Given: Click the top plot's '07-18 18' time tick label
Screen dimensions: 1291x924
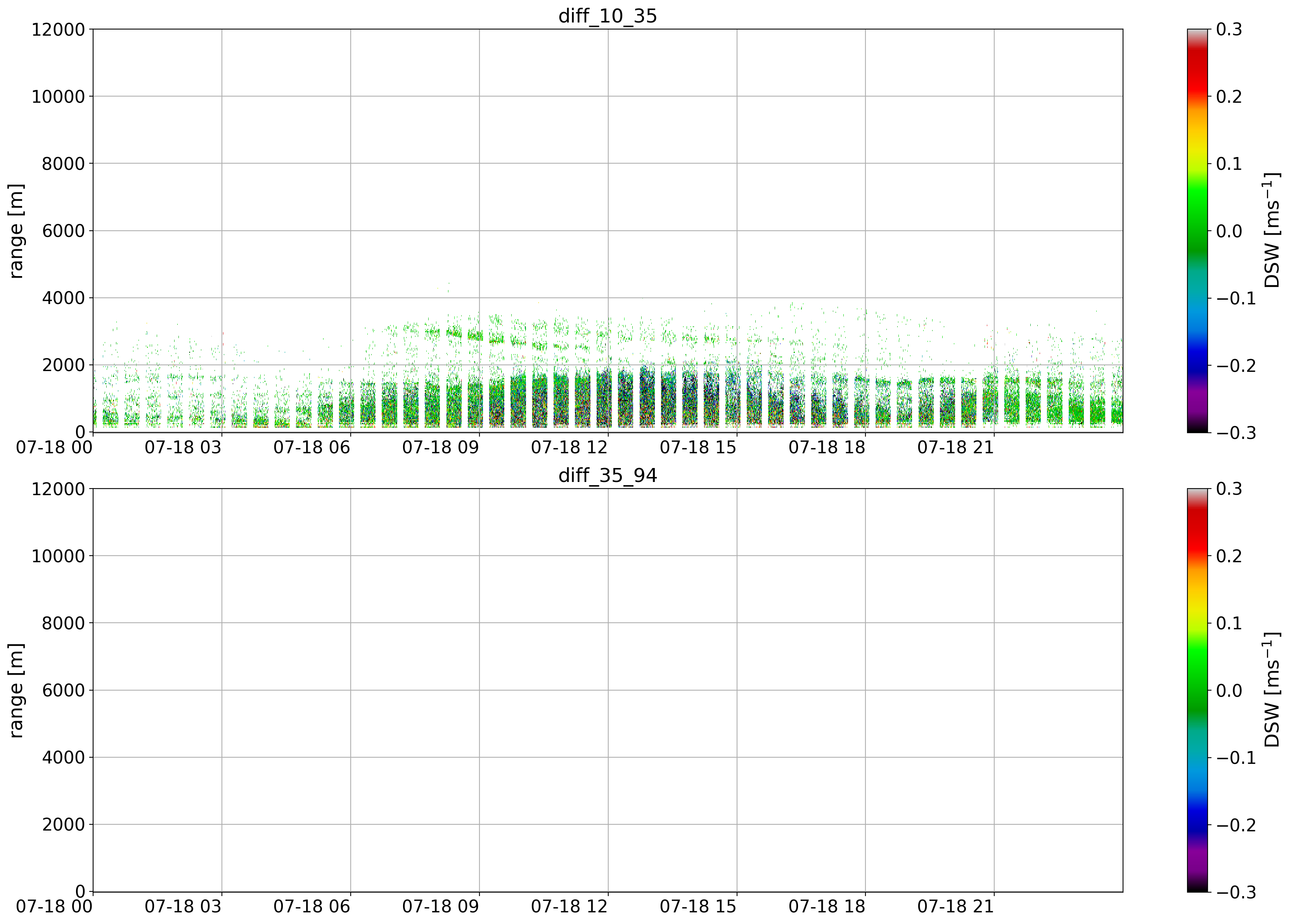Looking at the screenshot, I should [x=827, y=447].
